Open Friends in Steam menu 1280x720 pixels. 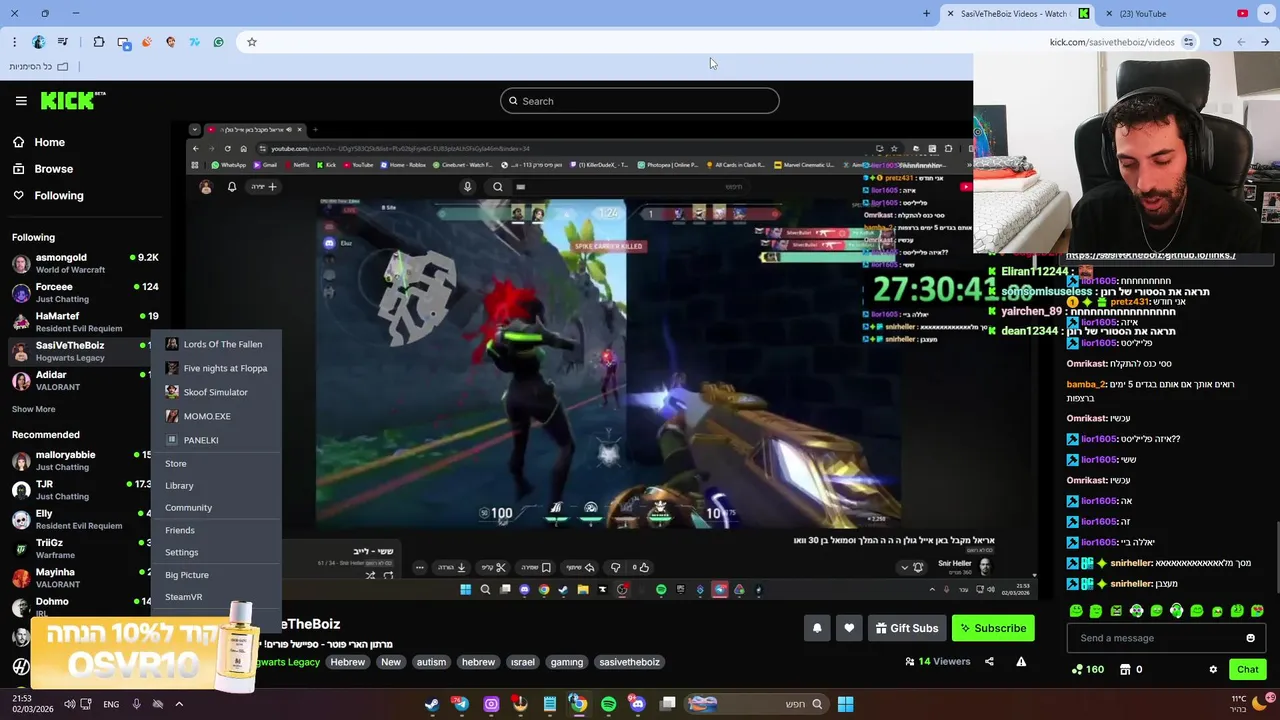(x=180, y=530)
